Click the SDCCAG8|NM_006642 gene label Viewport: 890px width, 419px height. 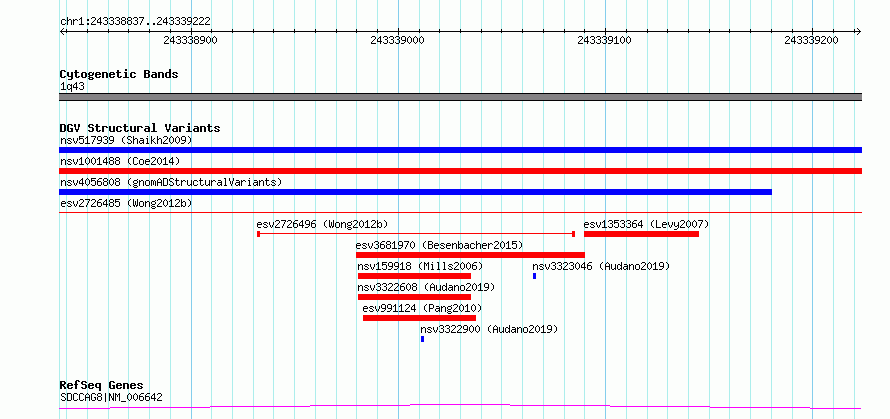click(111, 397)
